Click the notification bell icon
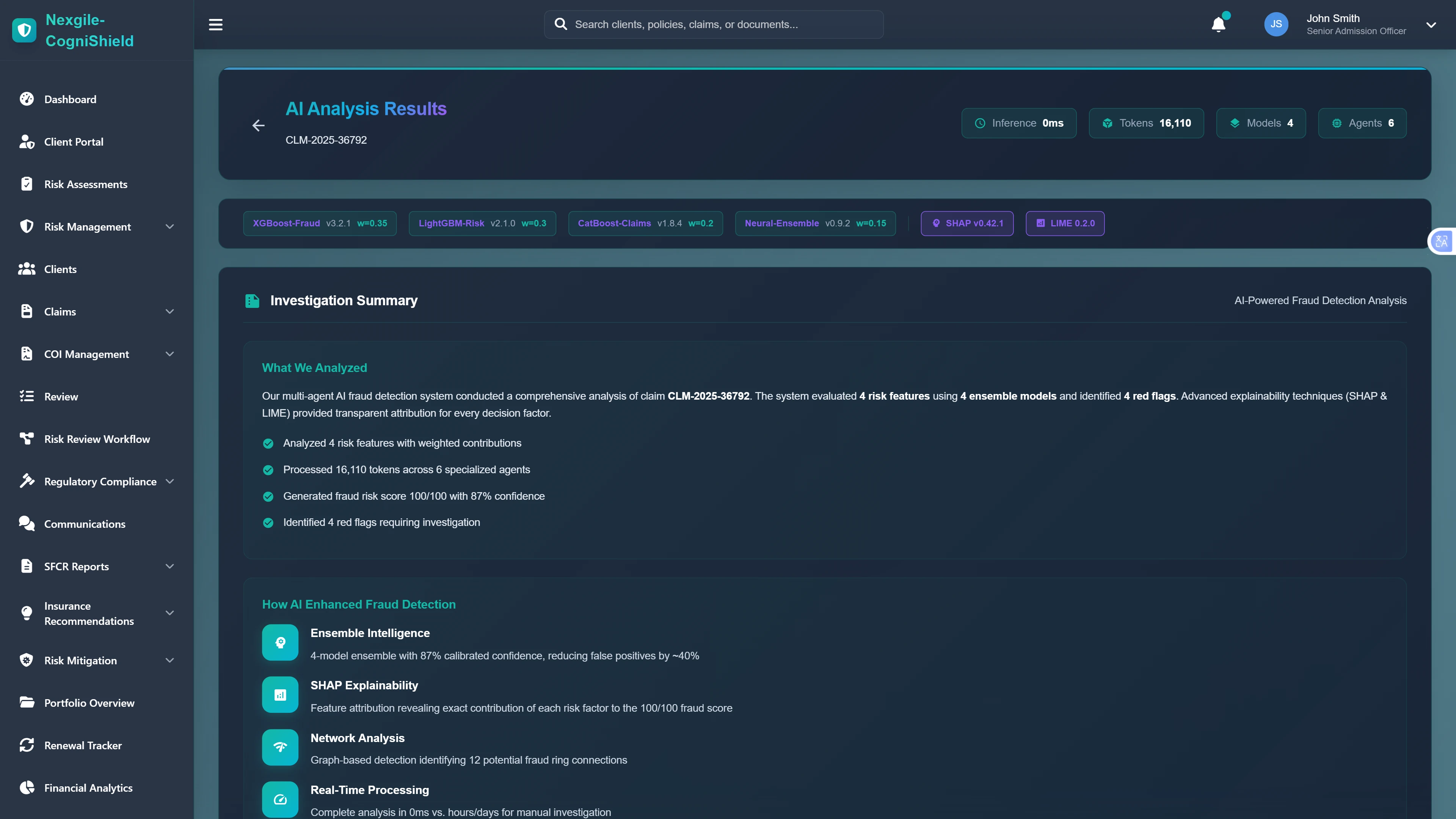This screenshot has height=819, width=1456. (1218, 24)
